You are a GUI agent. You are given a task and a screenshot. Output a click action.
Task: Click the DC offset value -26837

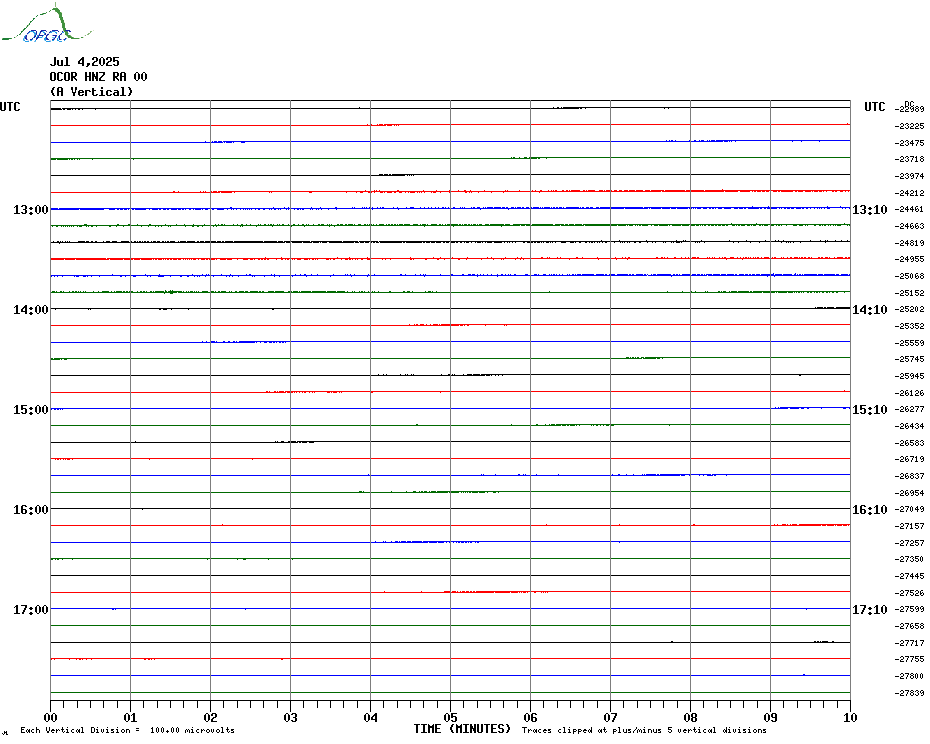909,476
